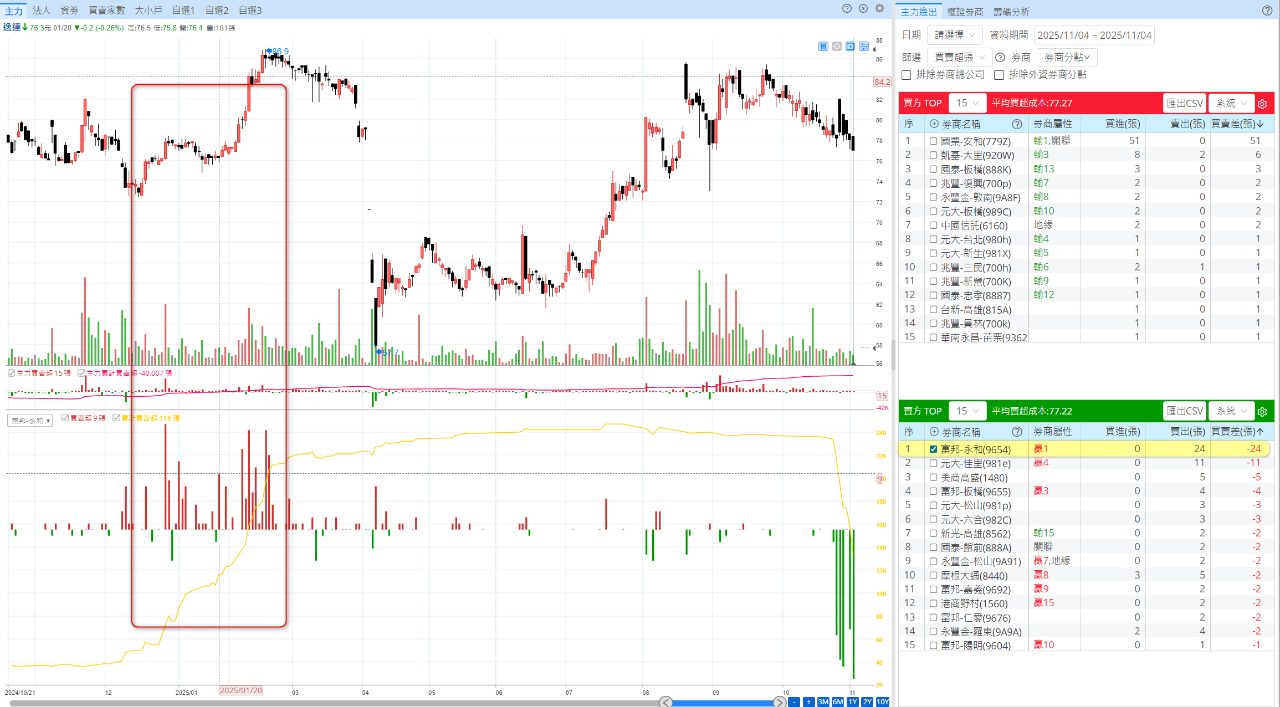Set chart range to 1Y
The width and height of the screenshot is (1280, 707).
[x=853, y=702]
